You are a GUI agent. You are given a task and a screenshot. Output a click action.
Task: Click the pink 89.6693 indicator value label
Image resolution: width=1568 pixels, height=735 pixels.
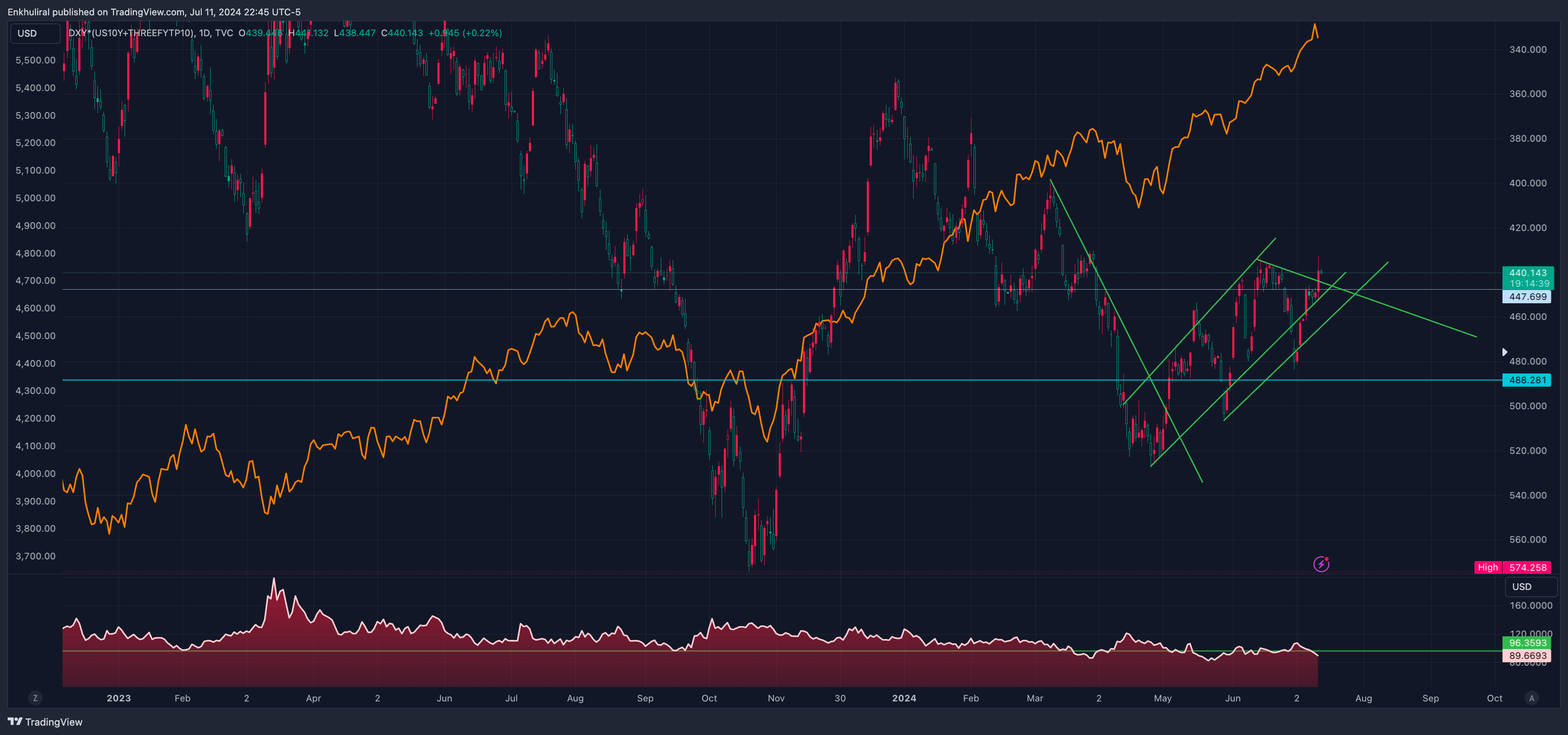(x=1527, y=655)
